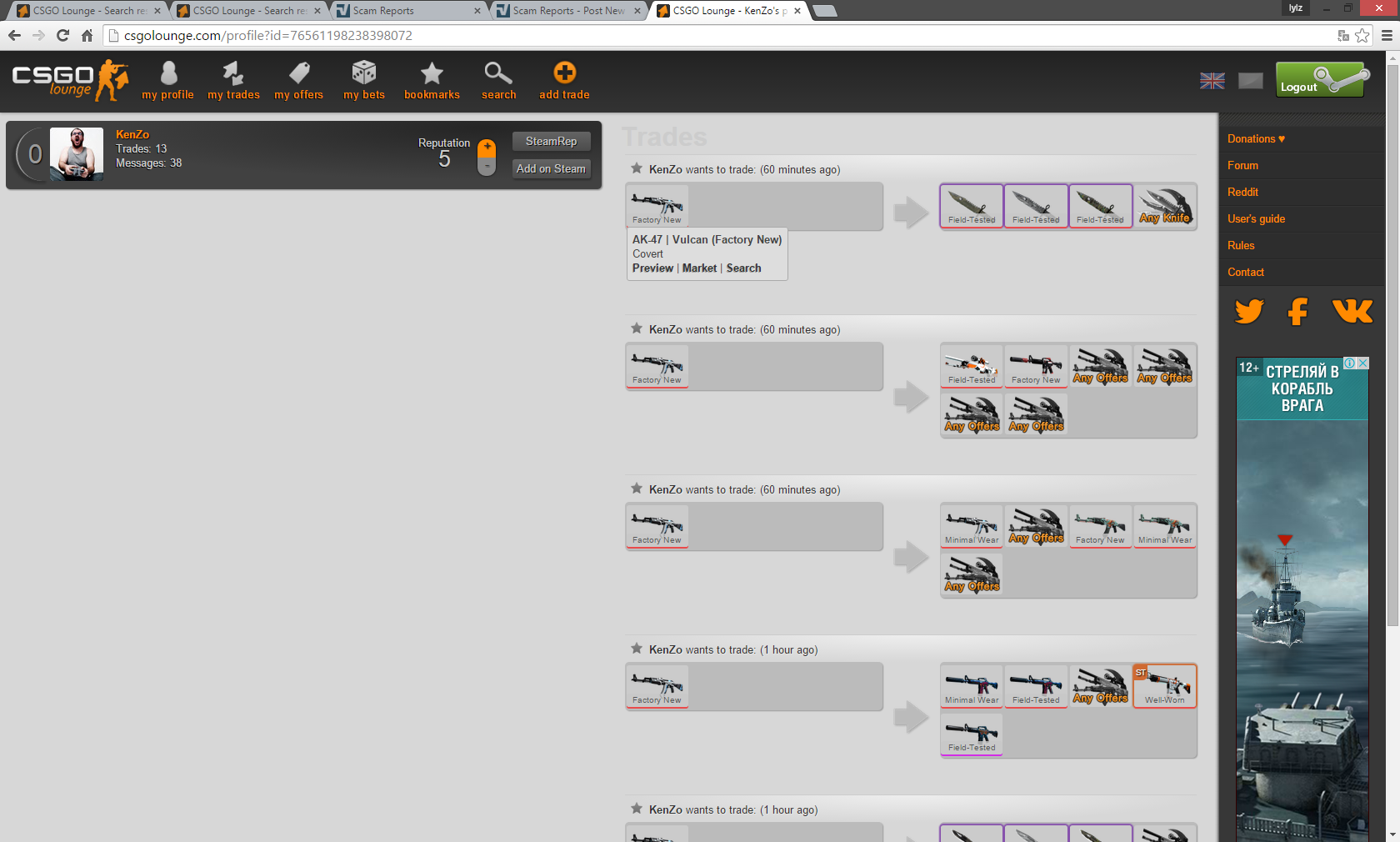Click Search in the AK-47 Vulcan tooltip
The width and height of the screenshot is (1400, 842).
[743, 268]
